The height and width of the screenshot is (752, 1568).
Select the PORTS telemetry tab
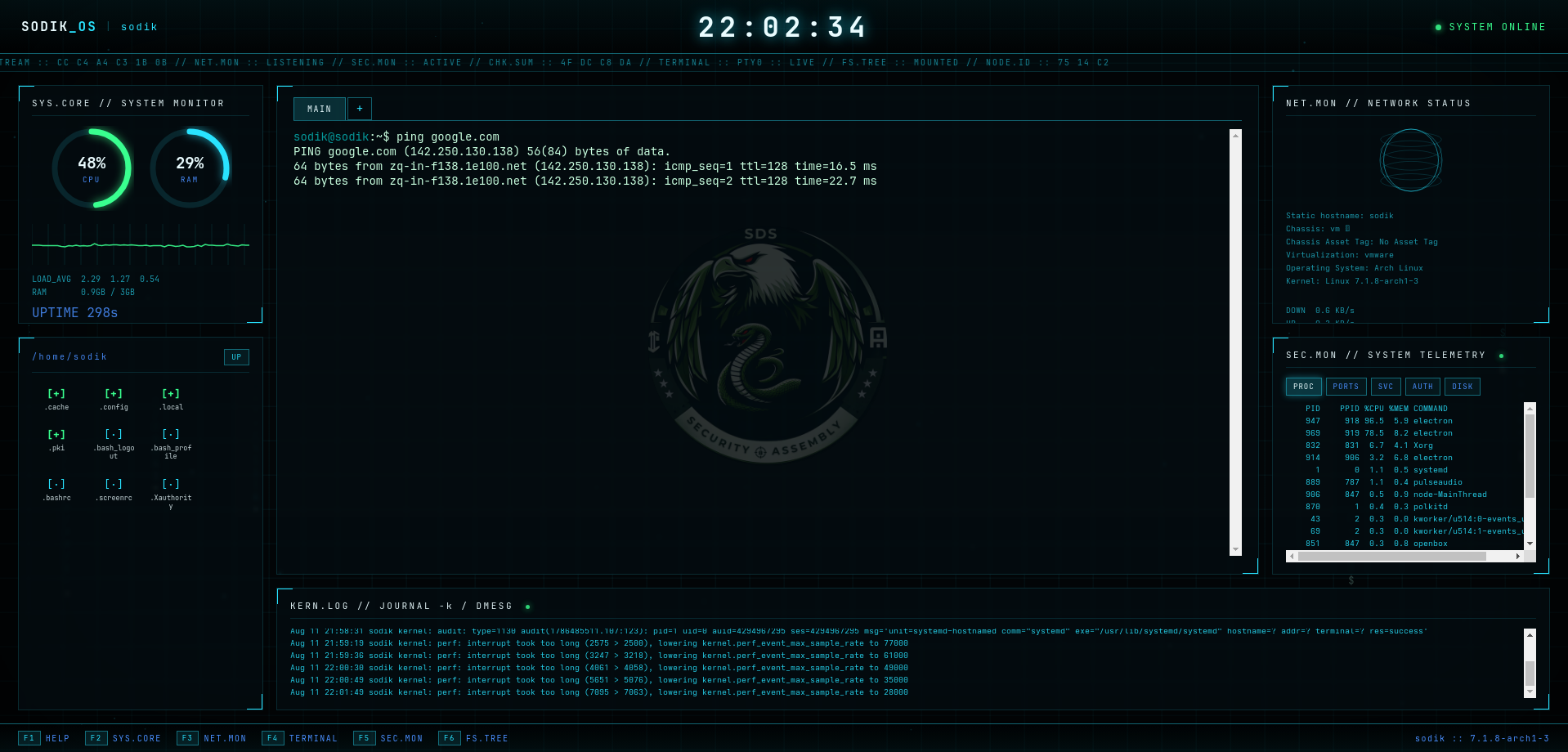click(x=1346, y=387)
